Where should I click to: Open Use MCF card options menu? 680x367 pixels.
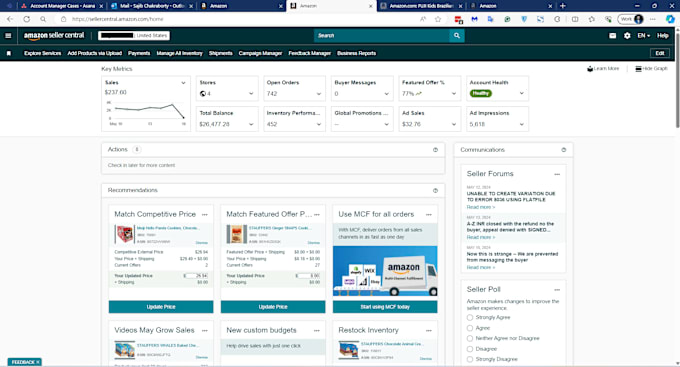pos(429,215)
